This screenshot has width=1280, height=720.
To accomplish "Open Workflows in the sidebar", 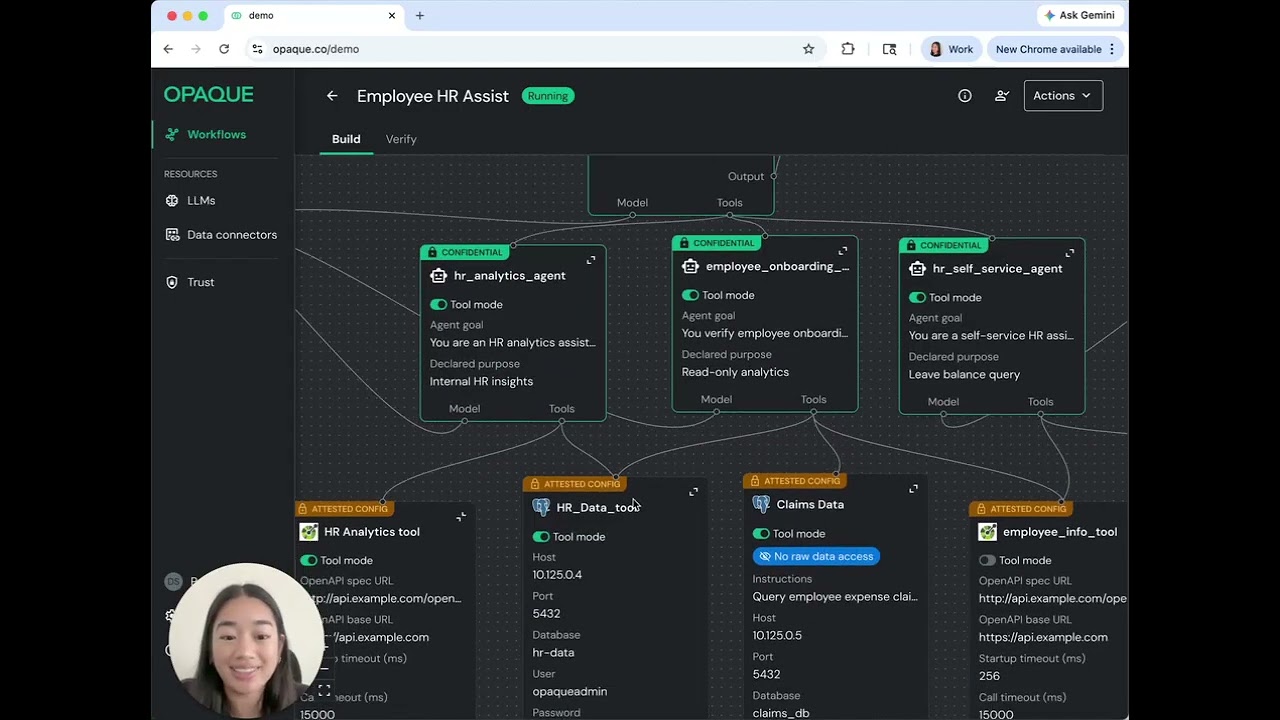I will click(x=216, y=134).
